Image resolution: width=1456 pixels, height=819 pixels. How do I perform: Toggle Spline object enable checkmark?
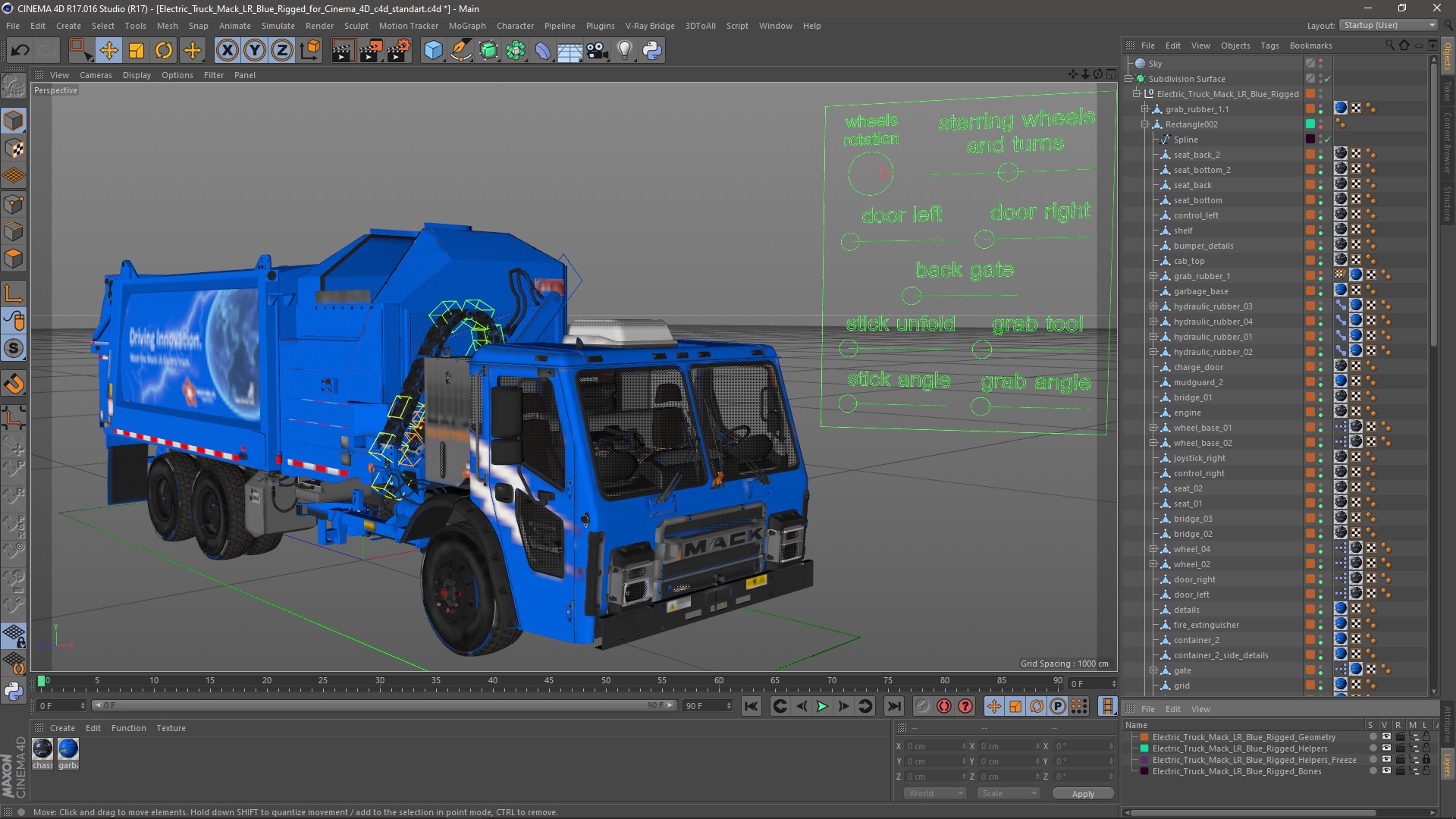[1328, 140]
